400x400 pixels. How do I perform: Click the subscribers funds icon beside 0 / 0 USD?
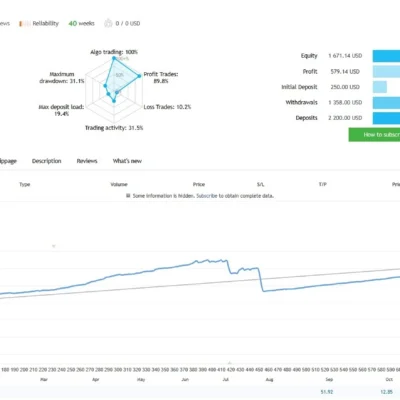tap(108, 23)
